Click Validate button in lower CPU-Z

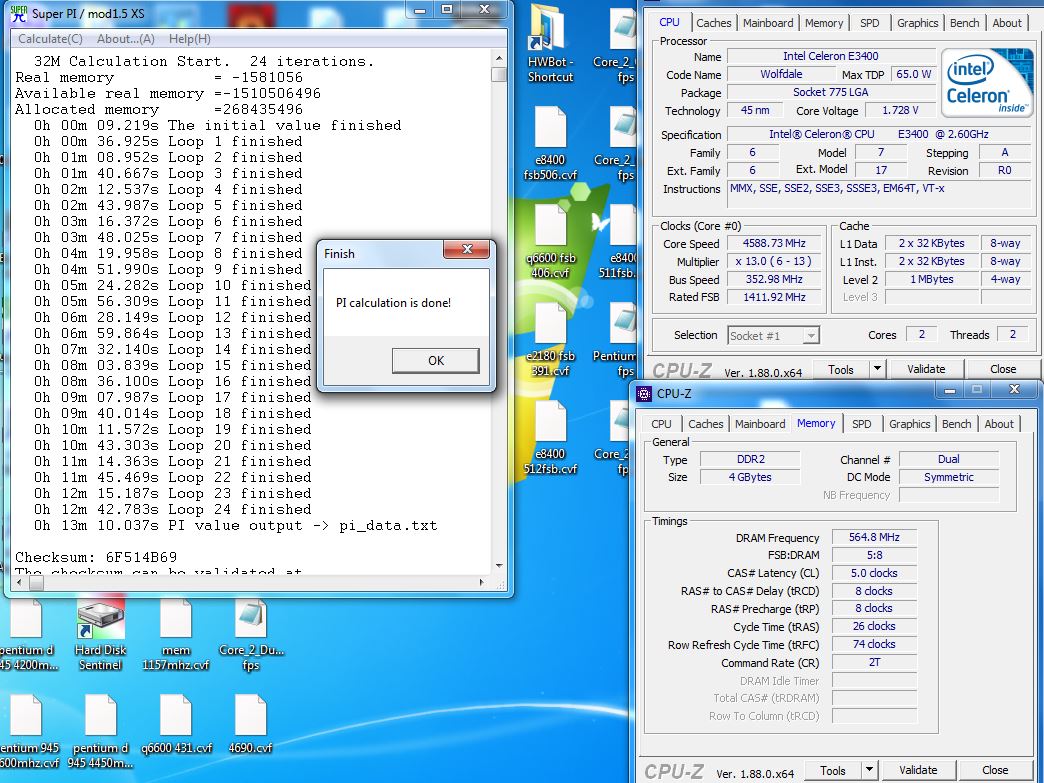[917, 770]
